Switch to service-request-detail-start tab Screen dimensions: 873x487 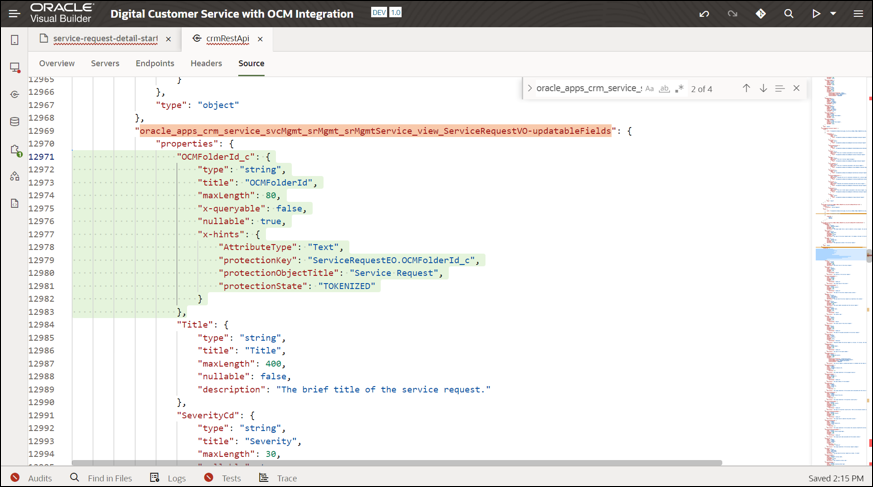pos(105,38)
